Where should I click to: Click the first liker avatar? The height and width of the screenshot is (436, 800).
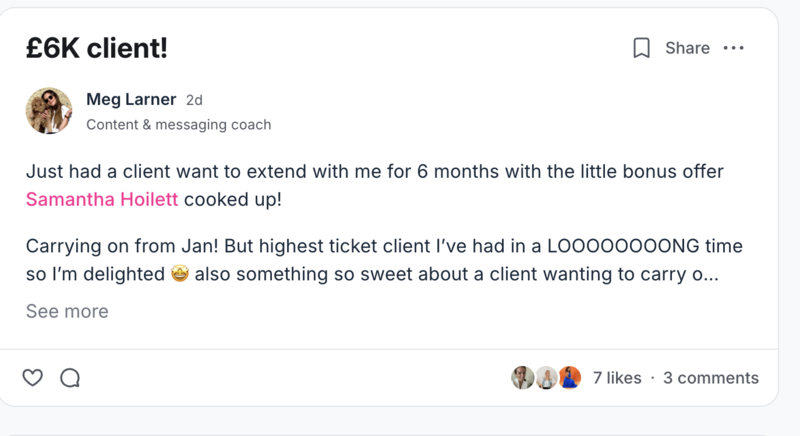(x=522, y=377)
